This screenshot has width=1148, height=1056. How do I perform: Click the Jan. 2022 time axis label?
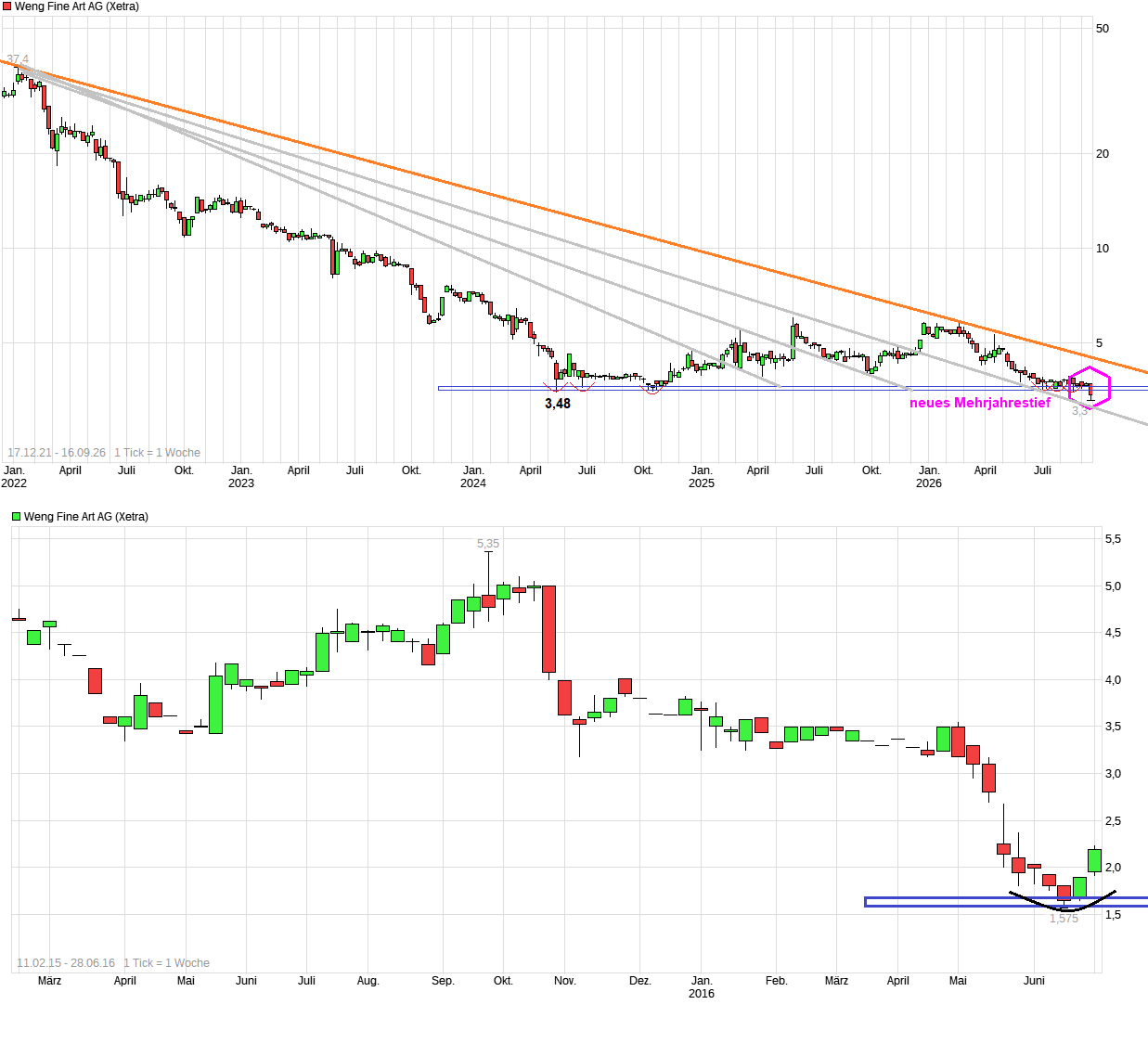(14, 477)
